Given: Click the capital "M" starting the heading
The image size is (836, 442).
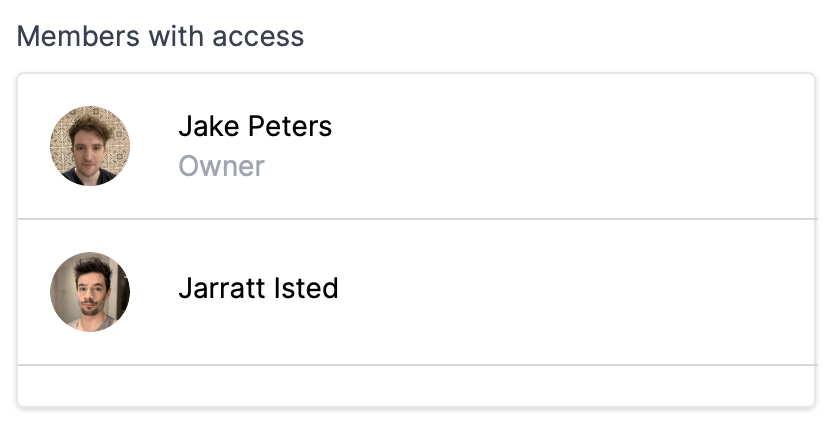Looking at the screenshot, I should click(28, 37).
